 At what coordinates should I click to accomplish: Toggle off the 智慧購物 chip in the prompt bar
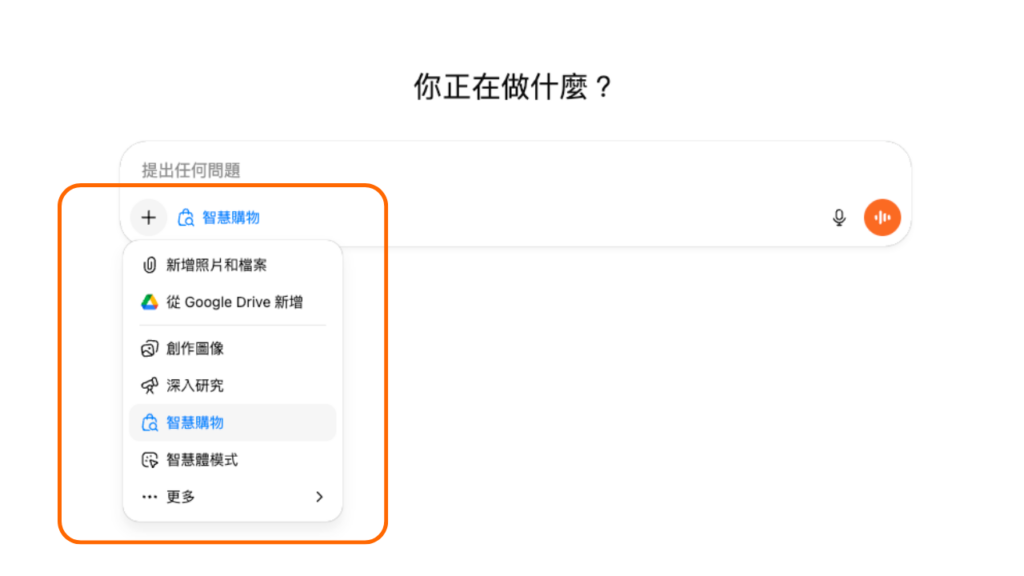[x=219, y=217]
